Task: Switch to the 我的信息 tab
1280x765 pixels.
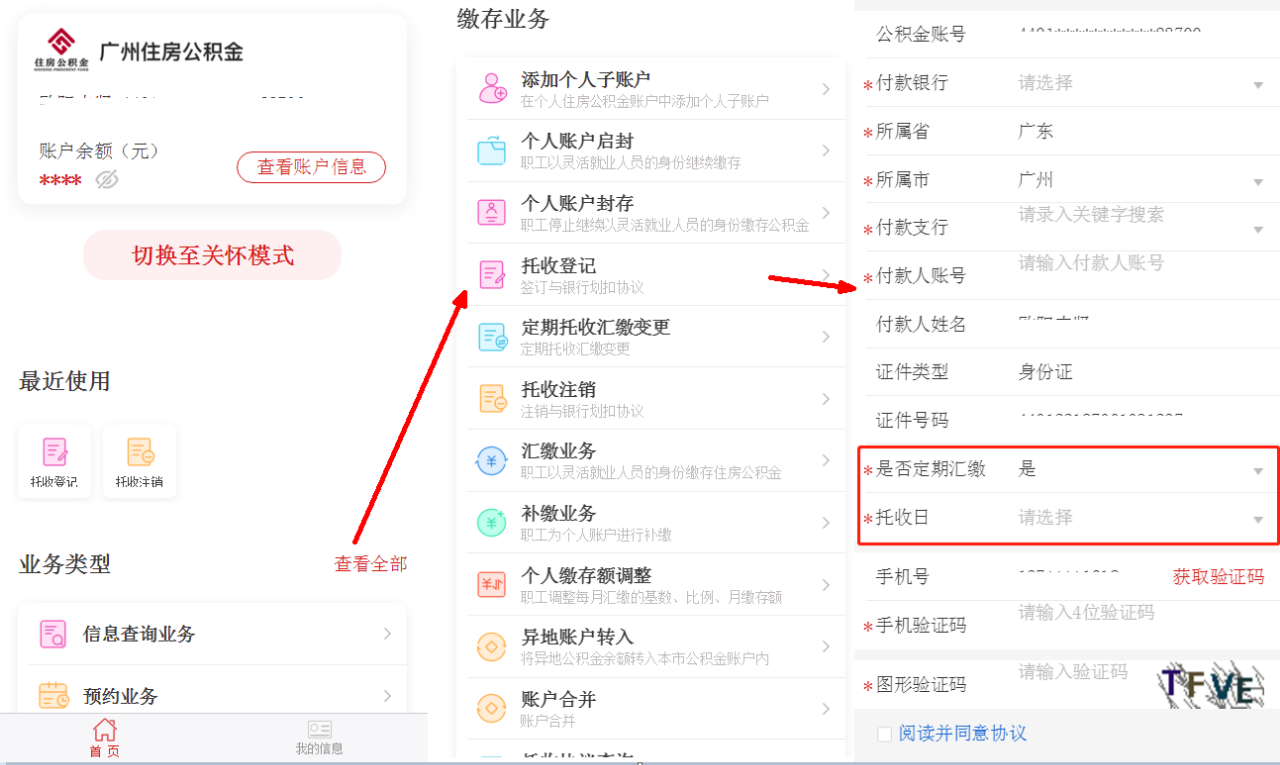Action: point(319,738)
